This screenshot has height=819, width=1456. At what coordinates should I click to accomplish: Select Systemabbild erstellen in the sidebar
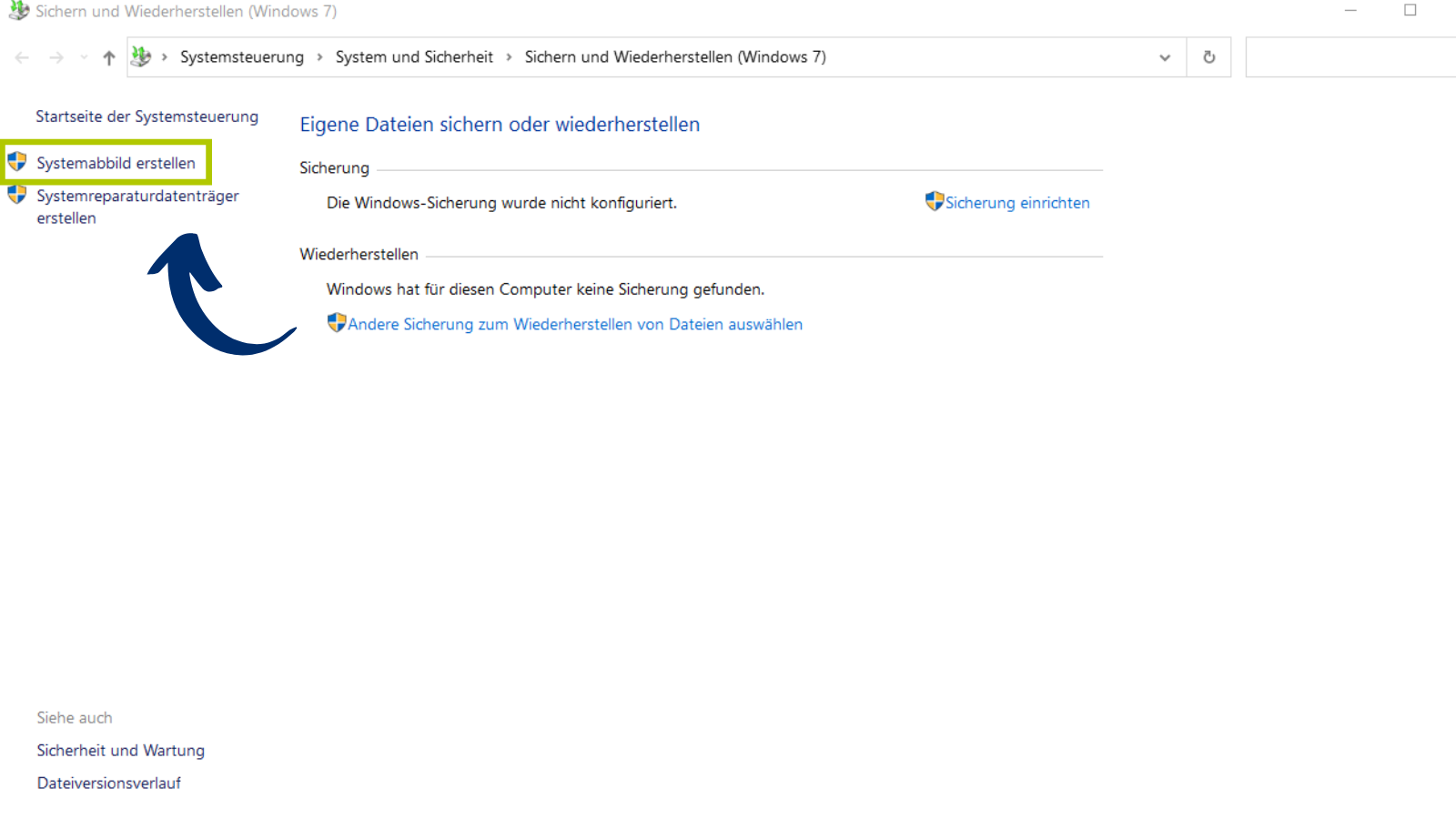(x=116, y=163)
